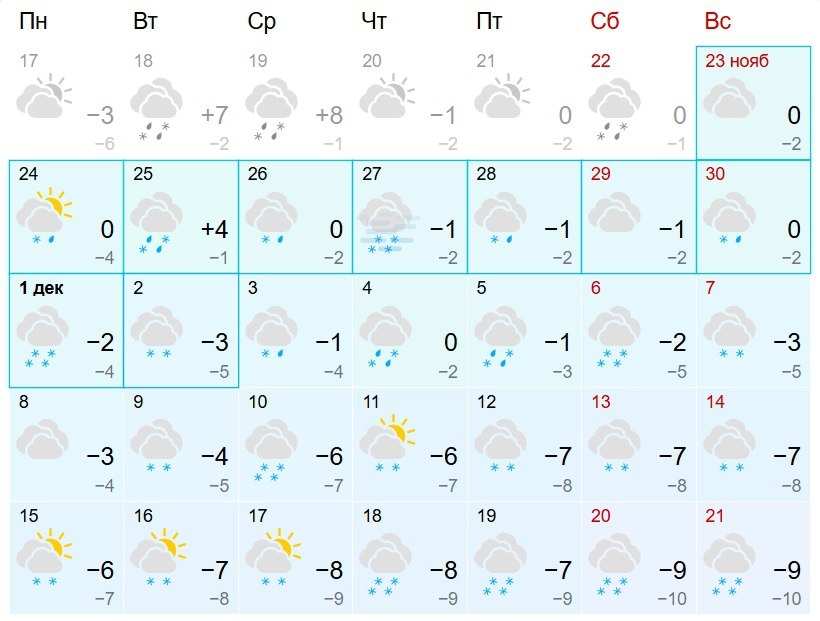Click the sunny weather icon for November 24
The height and width of the screenshot is (621, 820).
(x=47, y=216)
